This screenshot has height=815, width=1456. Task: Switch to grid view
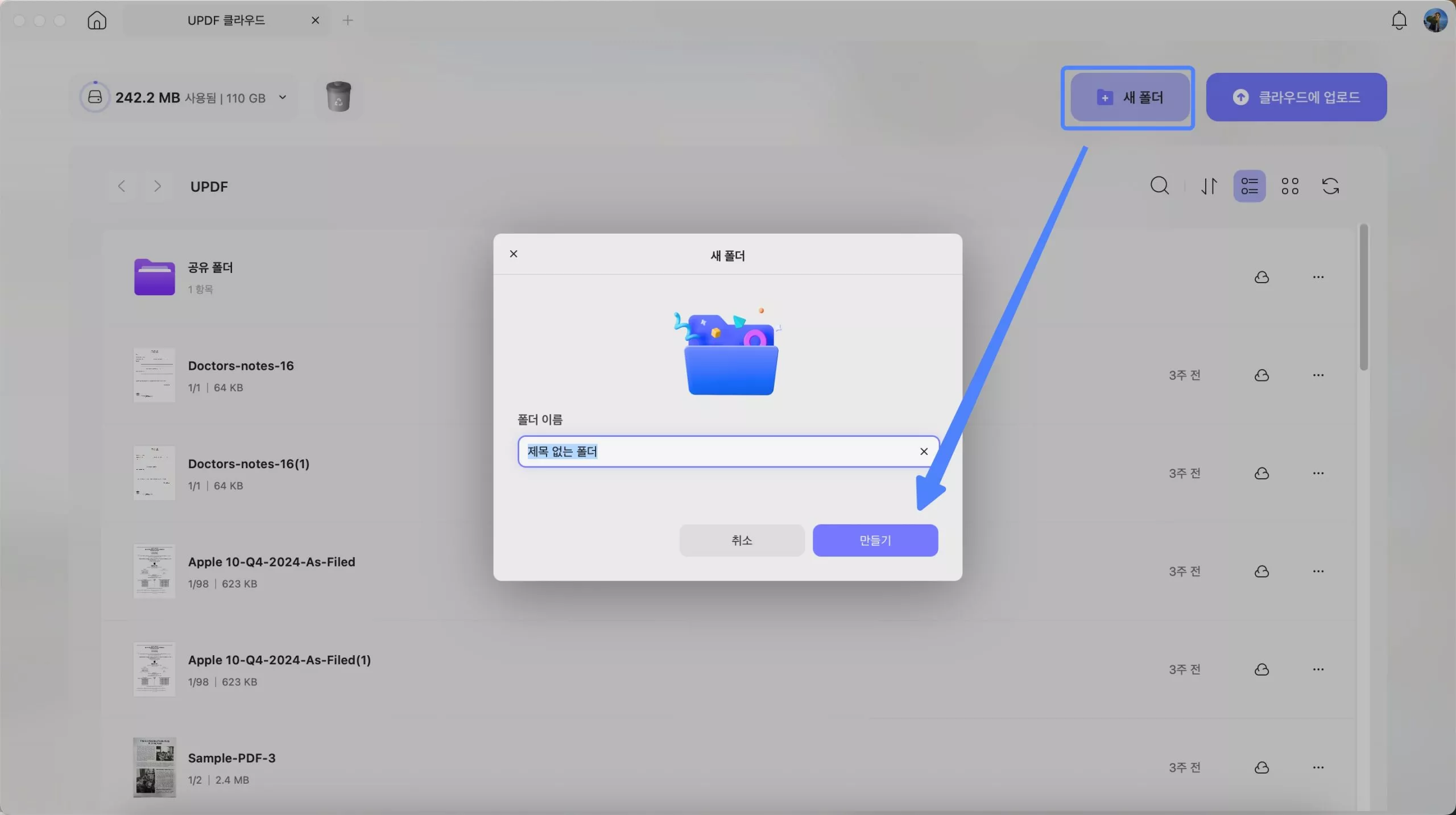1289,186
